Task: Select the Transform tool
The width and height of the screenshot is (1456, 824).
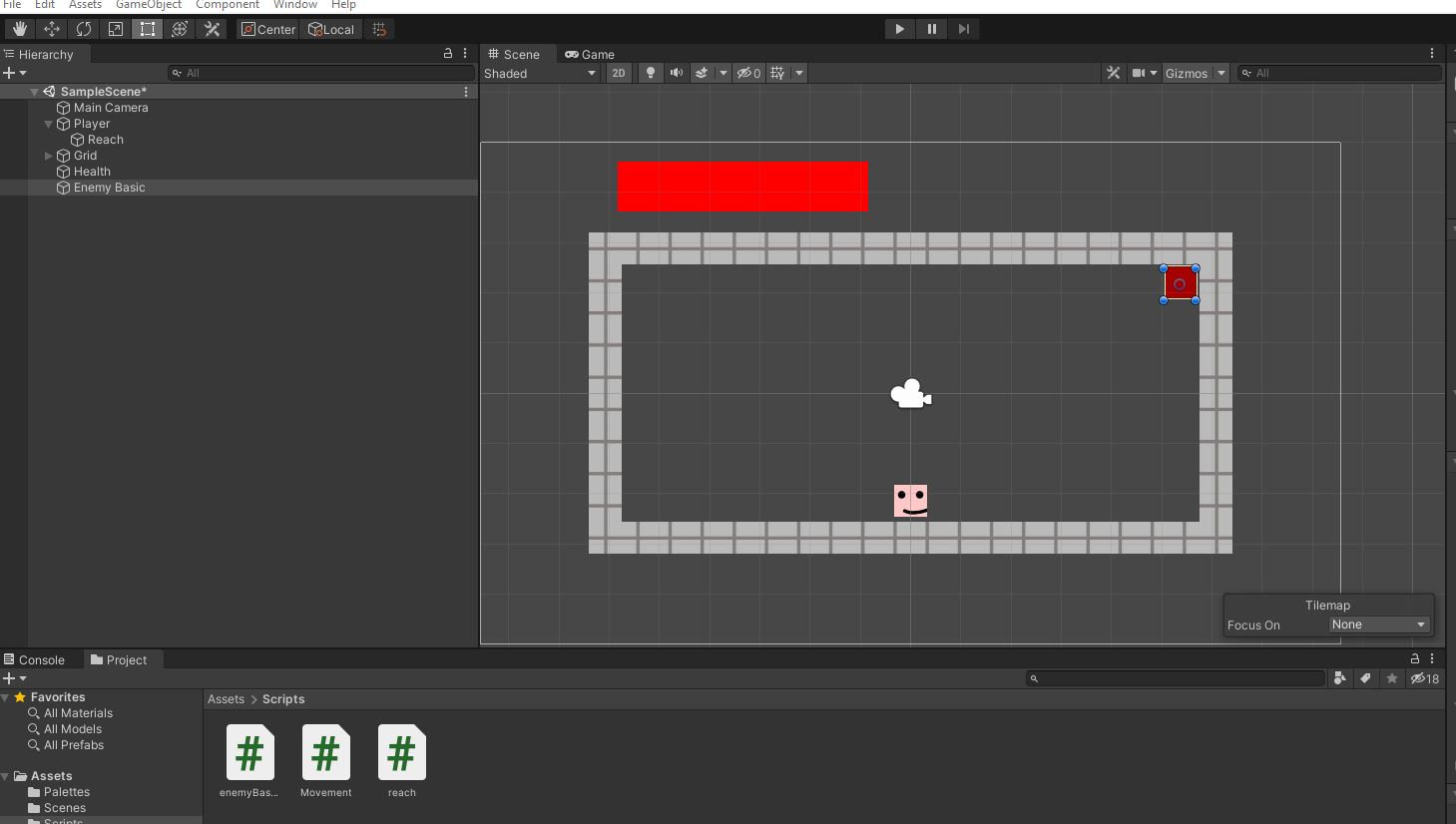Action: point(180,29)
